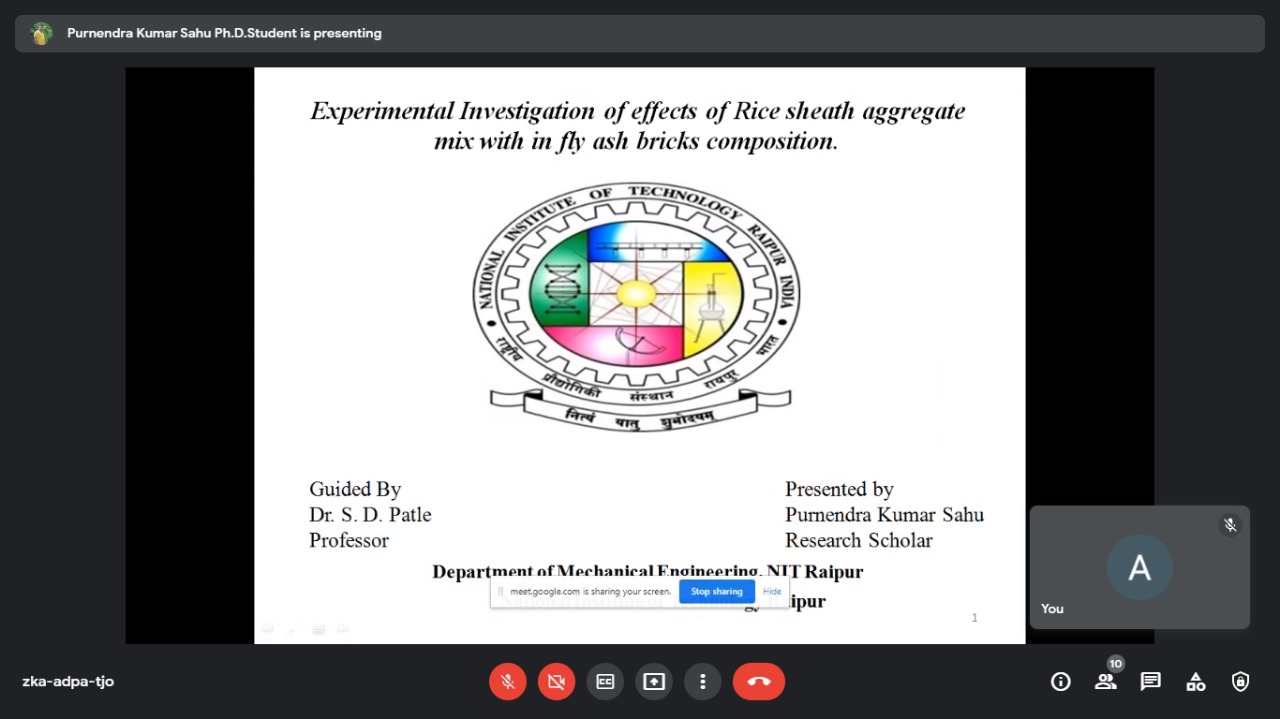Click the Research Scholar text
The width and height of the screenshot is (1280, 719).
coord(858,540)
